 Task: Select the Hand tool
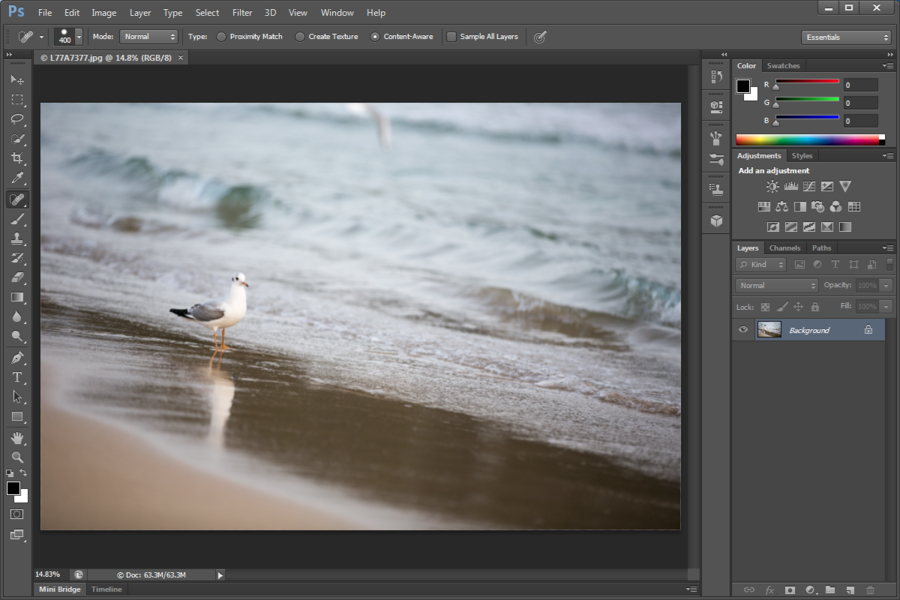17,438
